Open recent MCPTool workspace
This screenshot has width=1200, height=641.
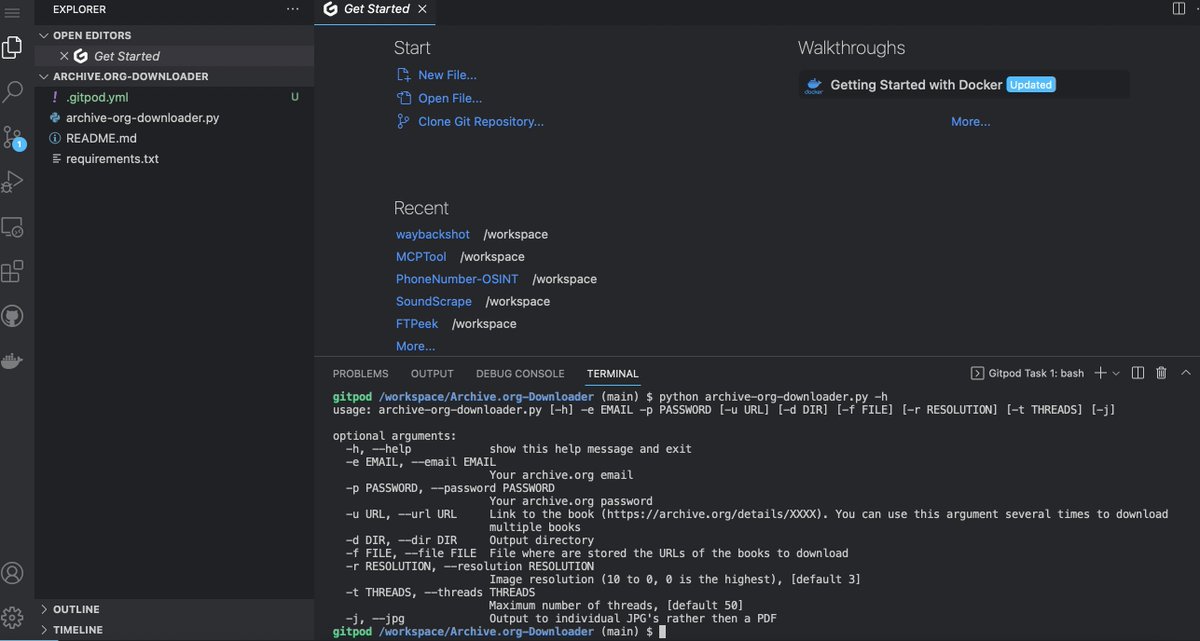(x=421, y=257)
